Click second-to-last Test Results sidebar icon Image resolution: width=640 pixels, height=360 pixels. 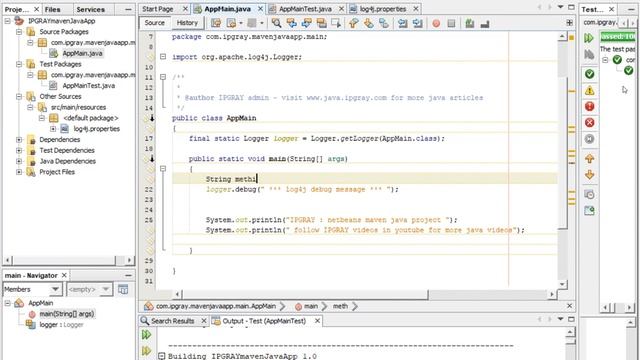coord(589,194)
